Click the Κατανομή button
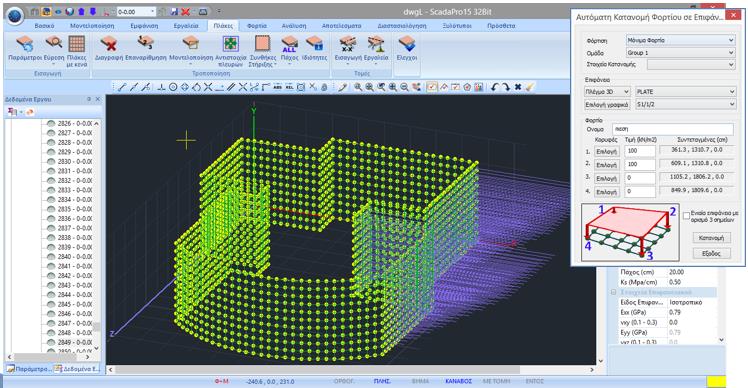The height and width of the screenshot is (388, 748). (x=711, y=238)
